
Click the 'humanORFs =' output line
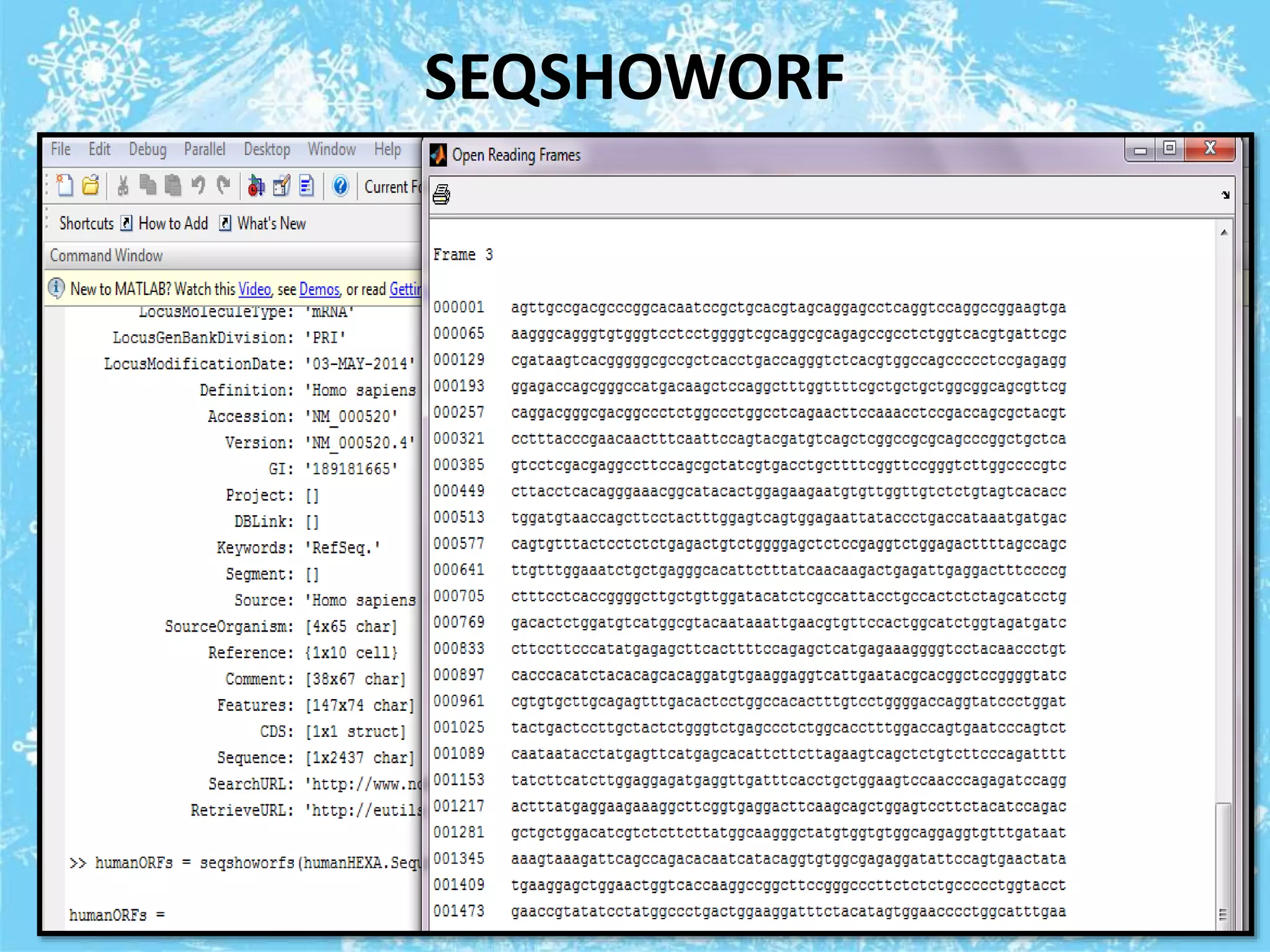pyautogui.click(x=117, y=915)
